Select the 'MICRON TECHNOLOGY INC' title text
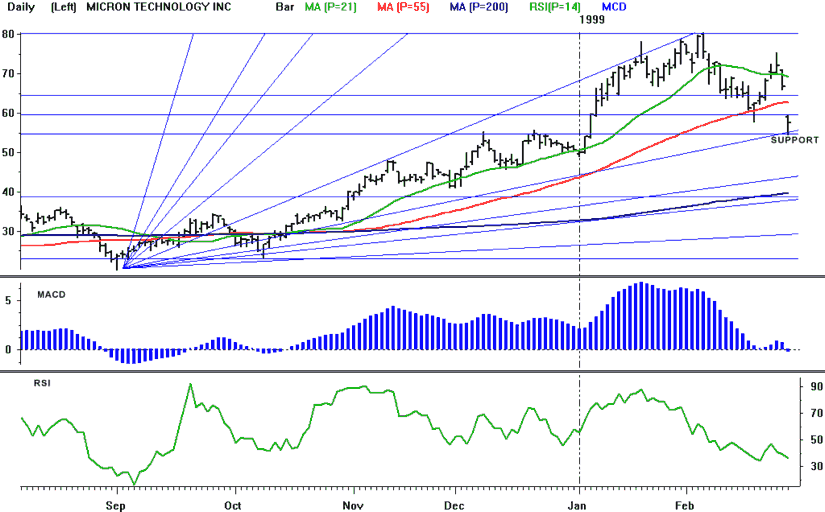The width and height of the screenshot is (825, 512). pyautogui.click(x=158, y=7)
